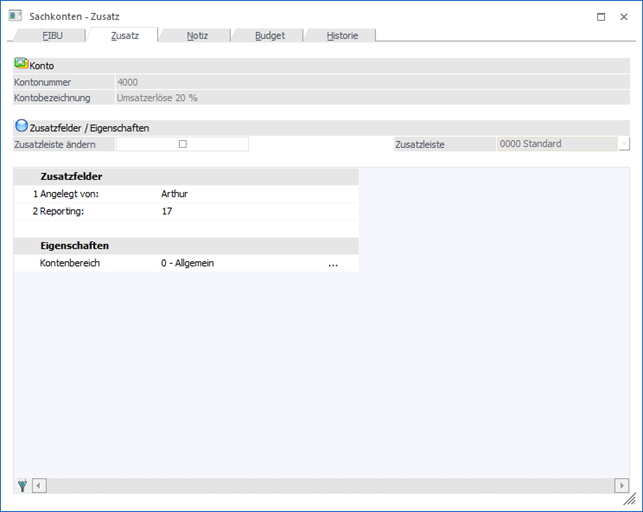The height and width of the screenshot is (512, 643).
Task: Click the resize grip in the window corner
Action: 630,498
